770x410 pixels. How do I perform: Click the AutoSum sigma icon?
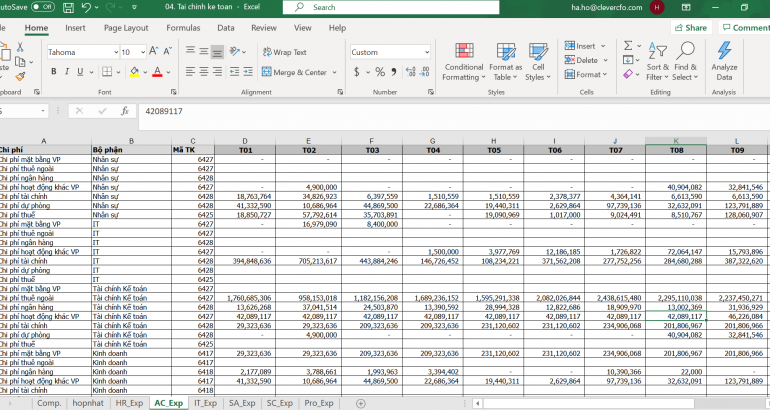[x=626, y=47]
